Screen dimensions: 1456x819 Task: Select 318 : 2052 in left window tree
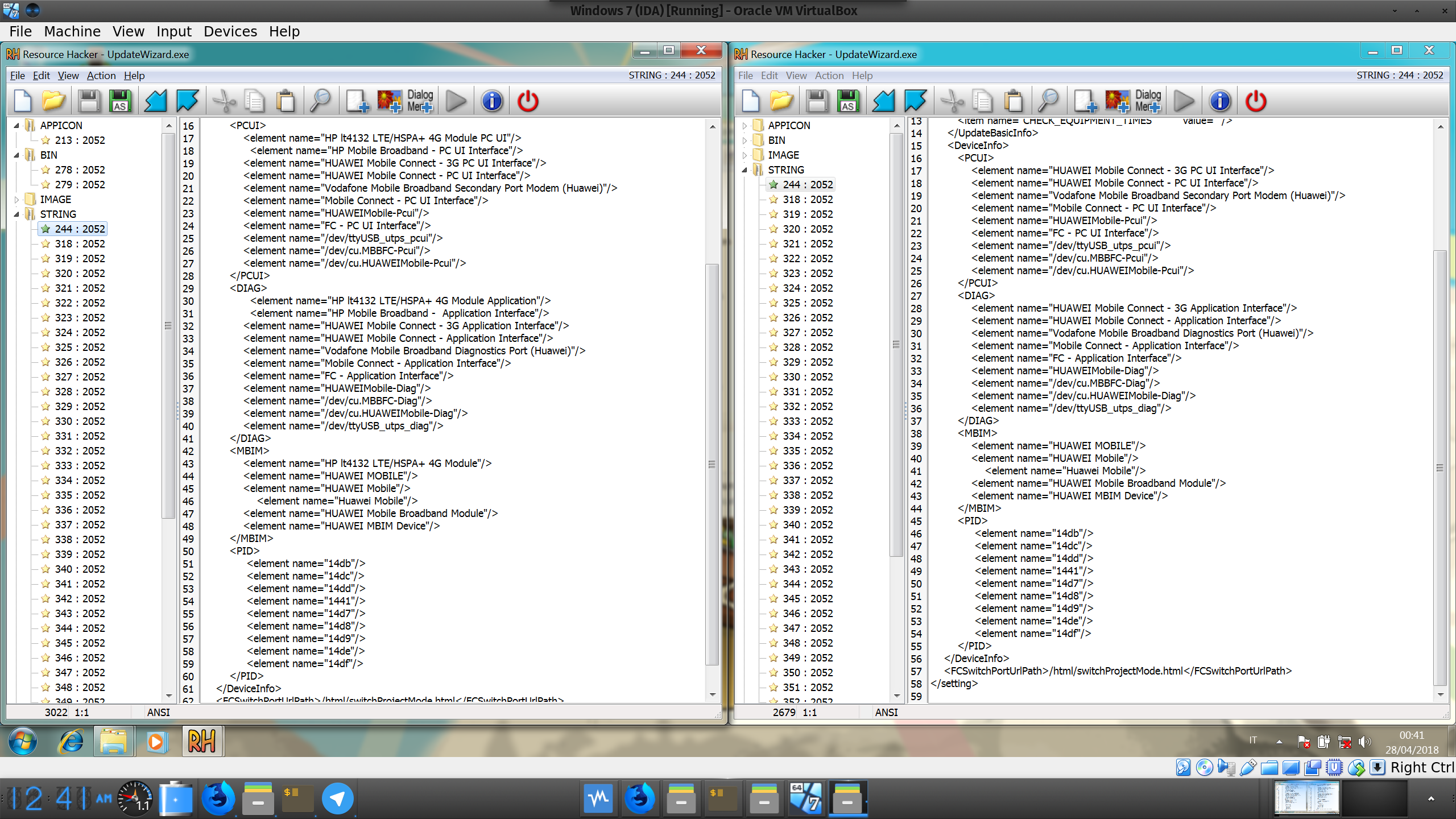point(80,243)
